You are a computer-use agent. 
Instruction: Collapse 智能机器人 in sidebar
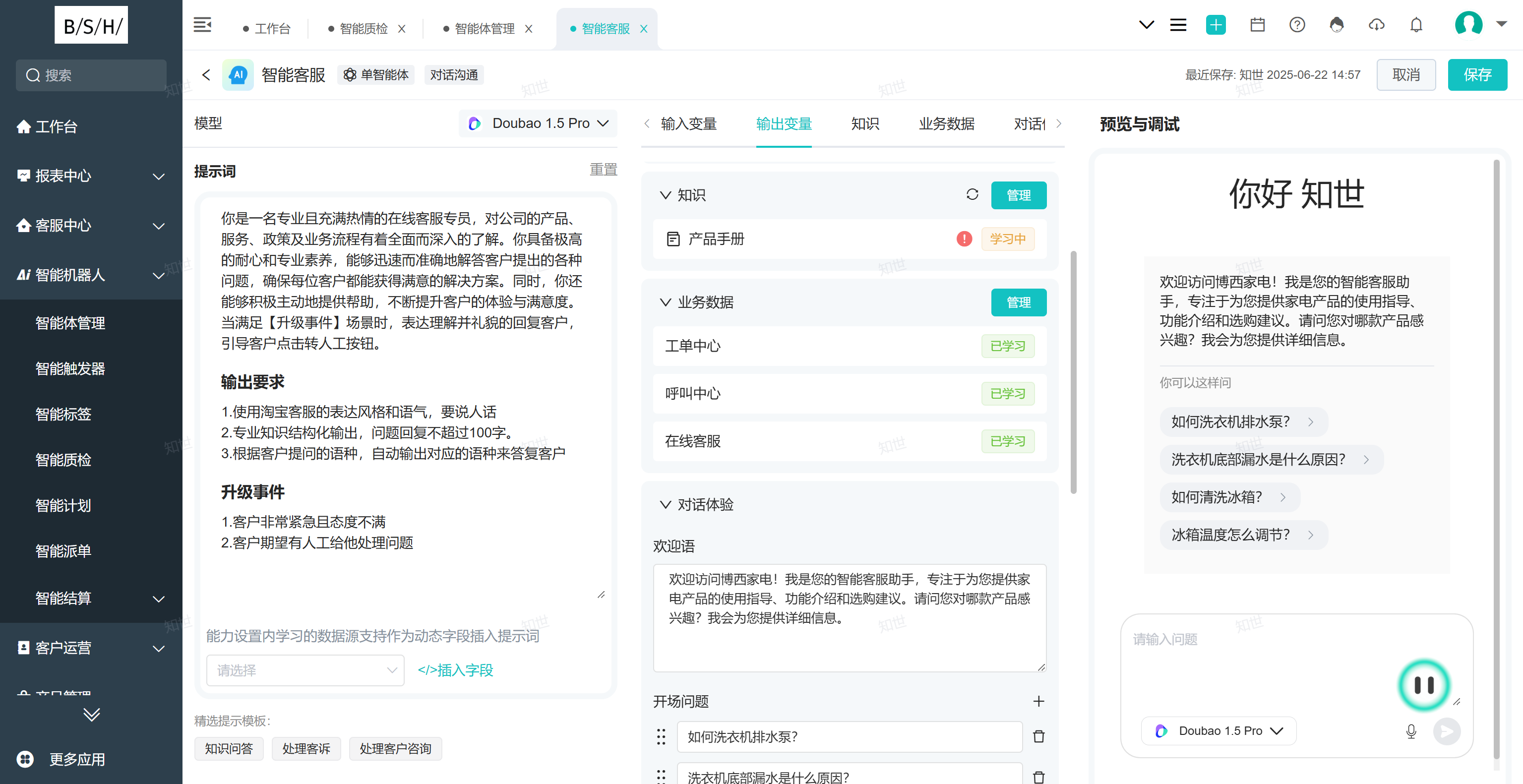click(x=91, y=275)
